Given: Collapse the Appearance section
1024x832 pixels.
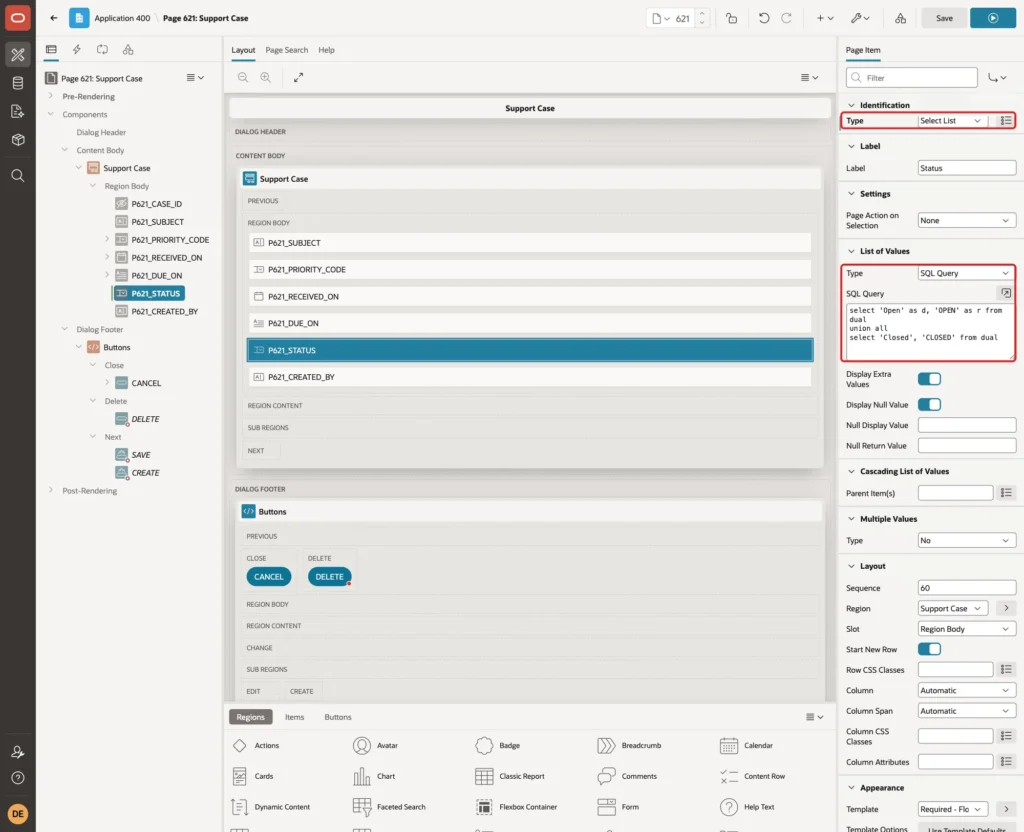Looking at the screenshot, I should click(851, 788).
